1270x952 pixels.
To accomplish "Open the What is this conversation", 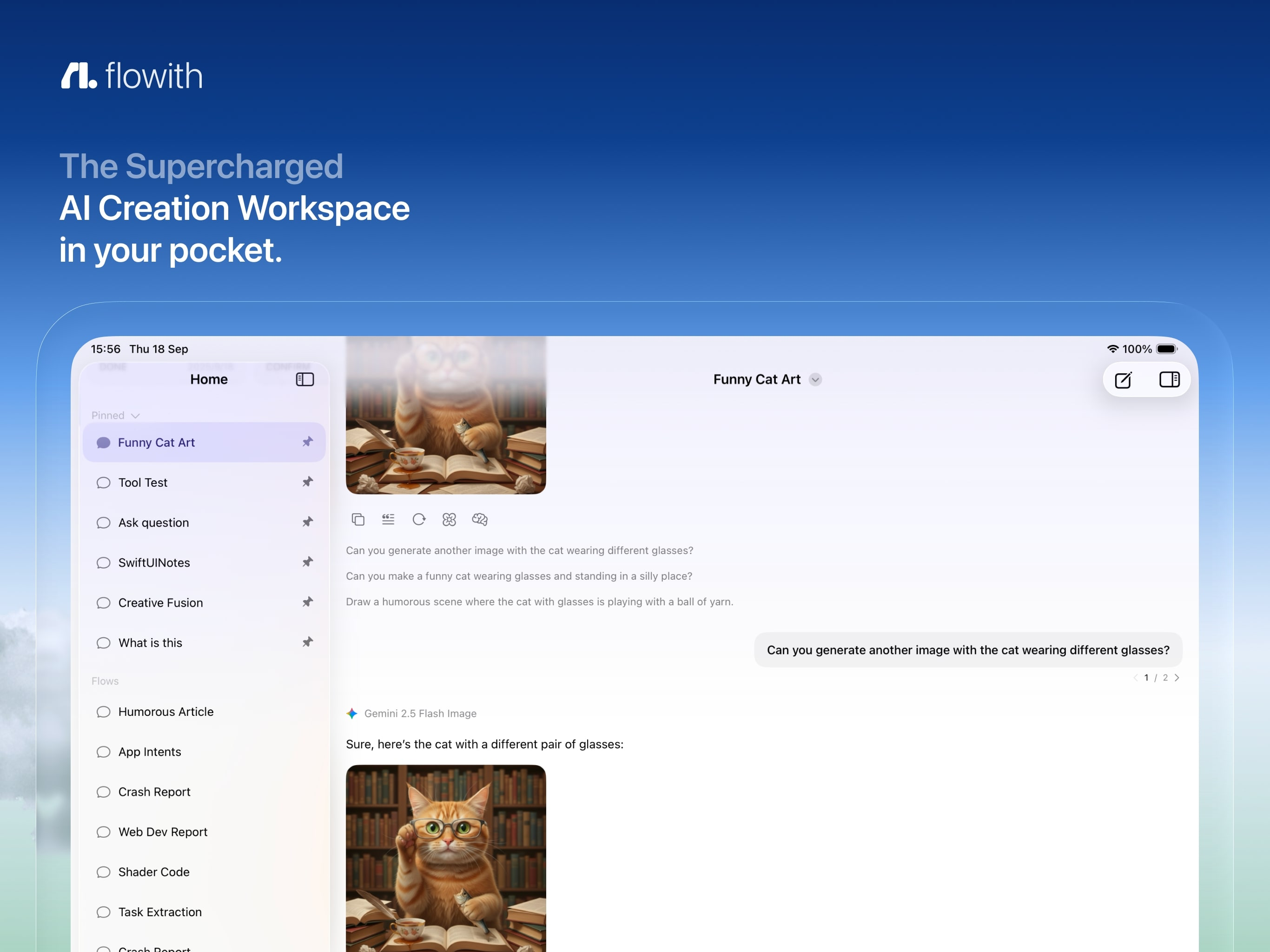I will pyautogui.click(x=204, y=643).
